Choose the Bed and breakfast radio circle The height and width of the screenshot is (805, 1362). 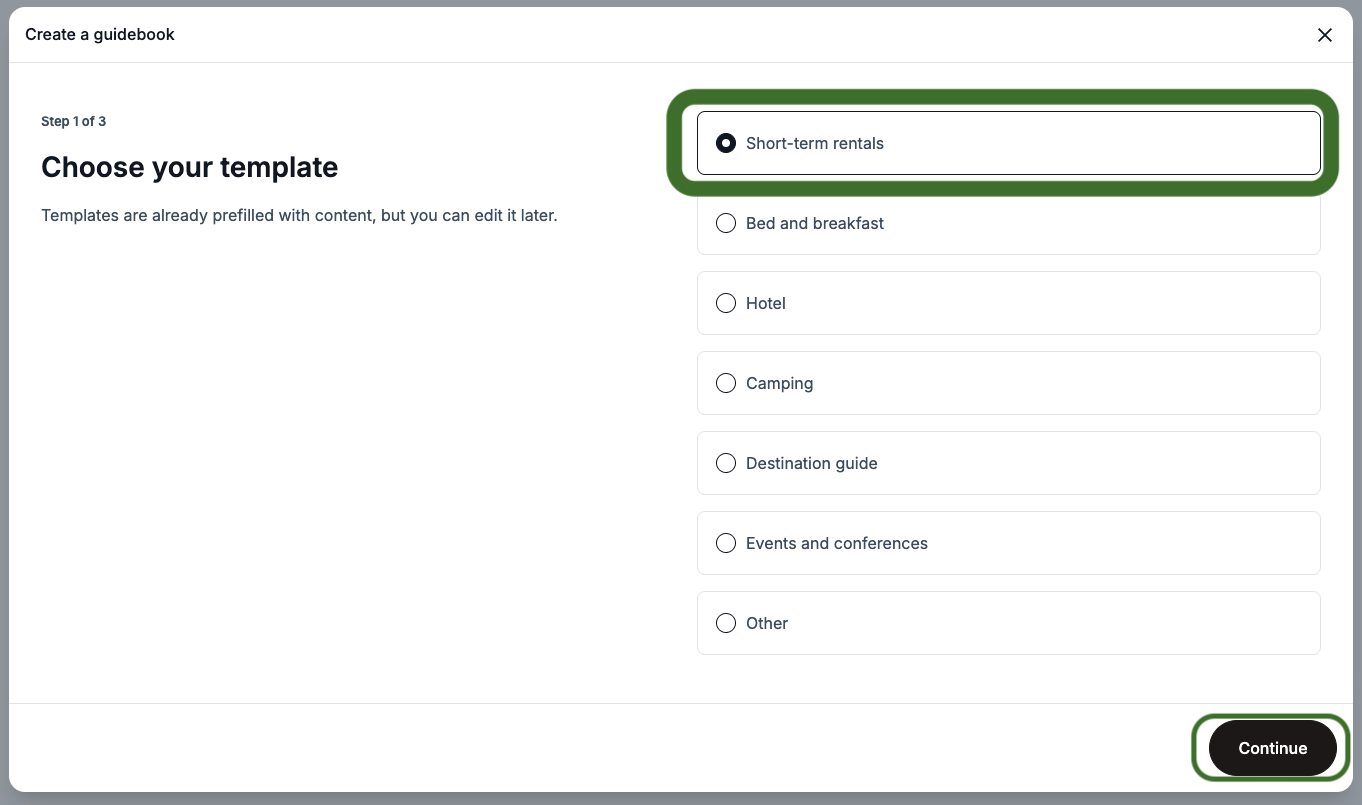tap(726, 223)
